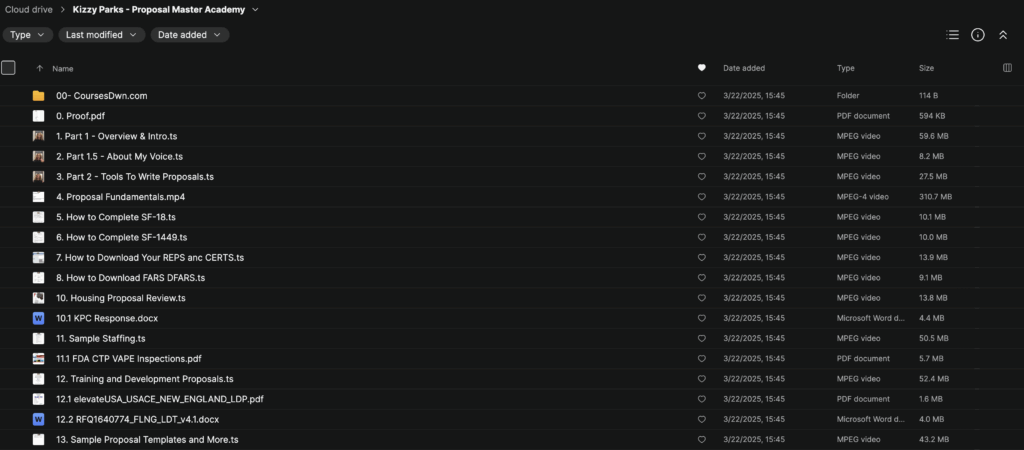This screenshot has width=1024, height=450.
Task: Click thumbnail of 1. Part 1 - Overview & Intro.ts
Action: [38, 136]
